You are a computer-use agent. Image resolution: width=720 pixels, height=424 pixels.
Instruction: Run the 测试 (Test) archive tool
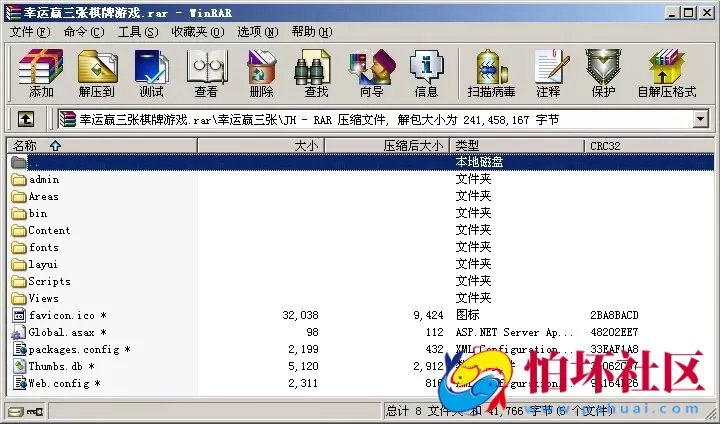(152, 73)
